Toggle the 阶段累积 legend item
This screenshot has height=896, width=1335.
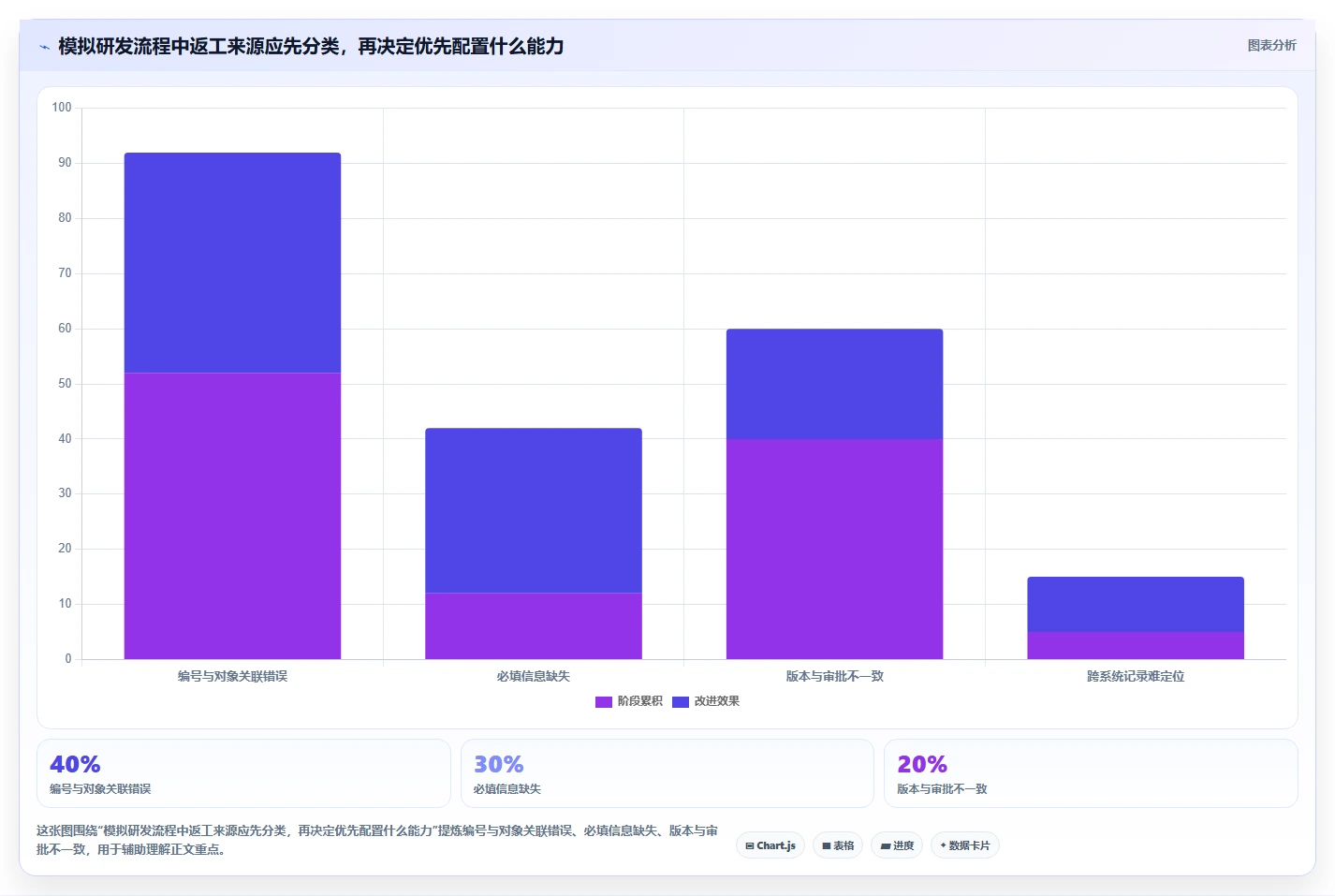(629, 701)
